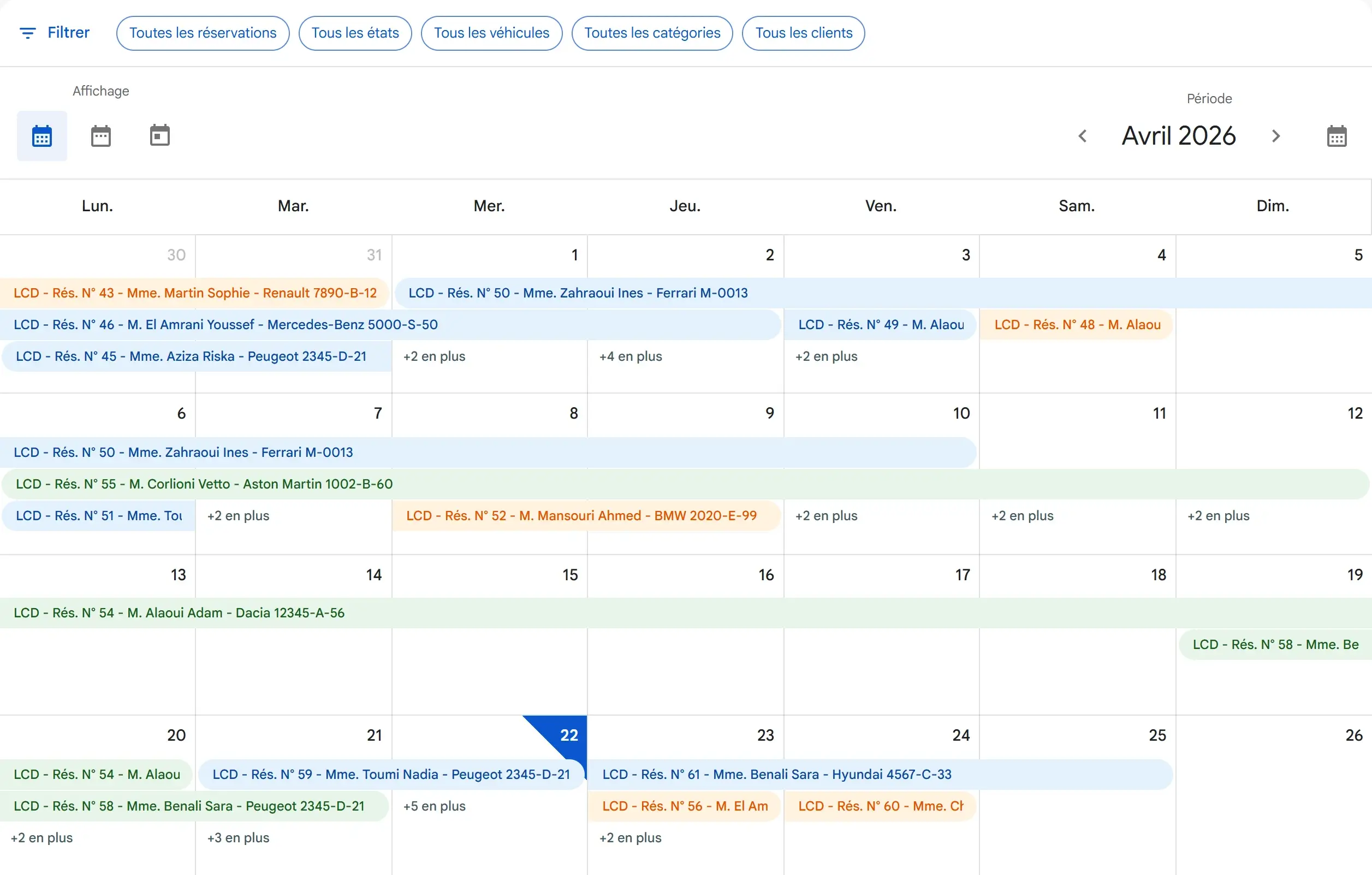The image size is (1372, 875).
Task: Click the Mer. weekday header
Action: [x=489, y=206]
